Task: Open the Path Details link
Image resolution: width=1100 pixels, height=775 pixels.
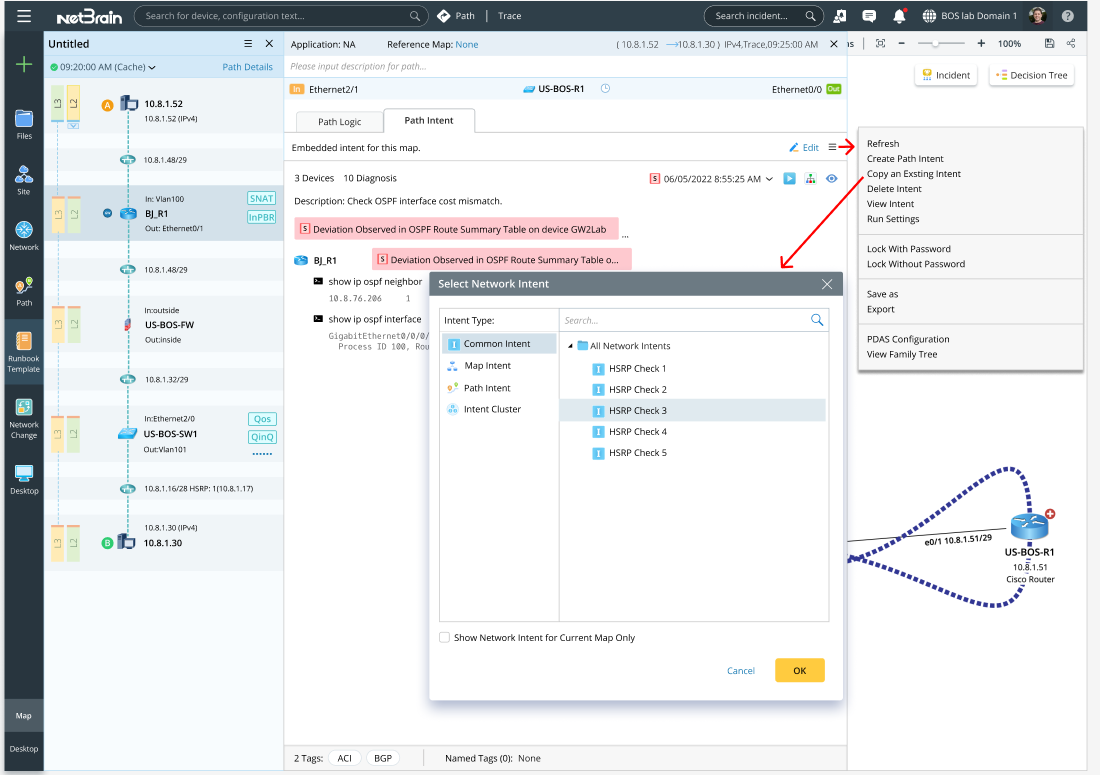Action: tap(247, 67)
